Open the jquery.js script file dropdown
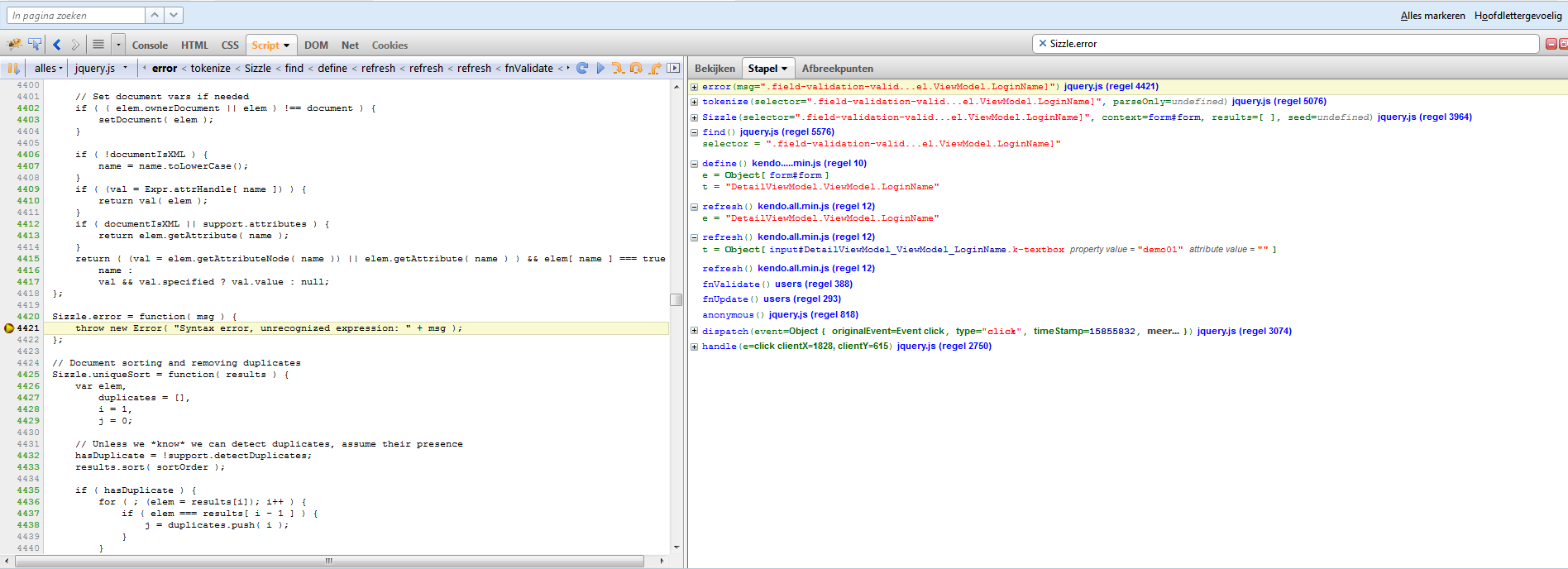 click(100, 68)
